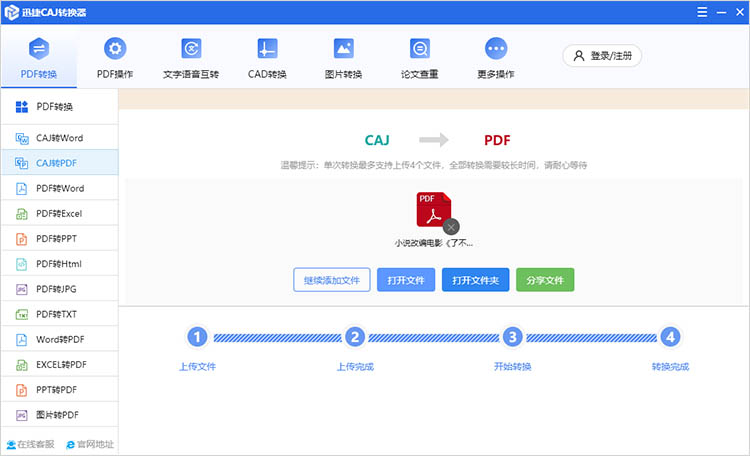This screenshot has width=750, height=456.
Task: Click the hamburger menu icon in title bar
Action: [x=702, y=12]
